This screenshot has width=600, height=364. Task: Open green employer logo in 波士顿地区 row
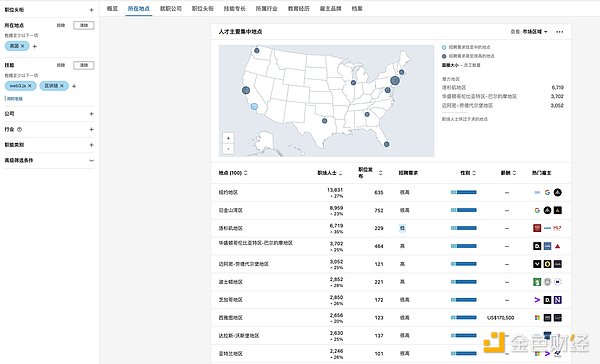(x=537, y=282)
